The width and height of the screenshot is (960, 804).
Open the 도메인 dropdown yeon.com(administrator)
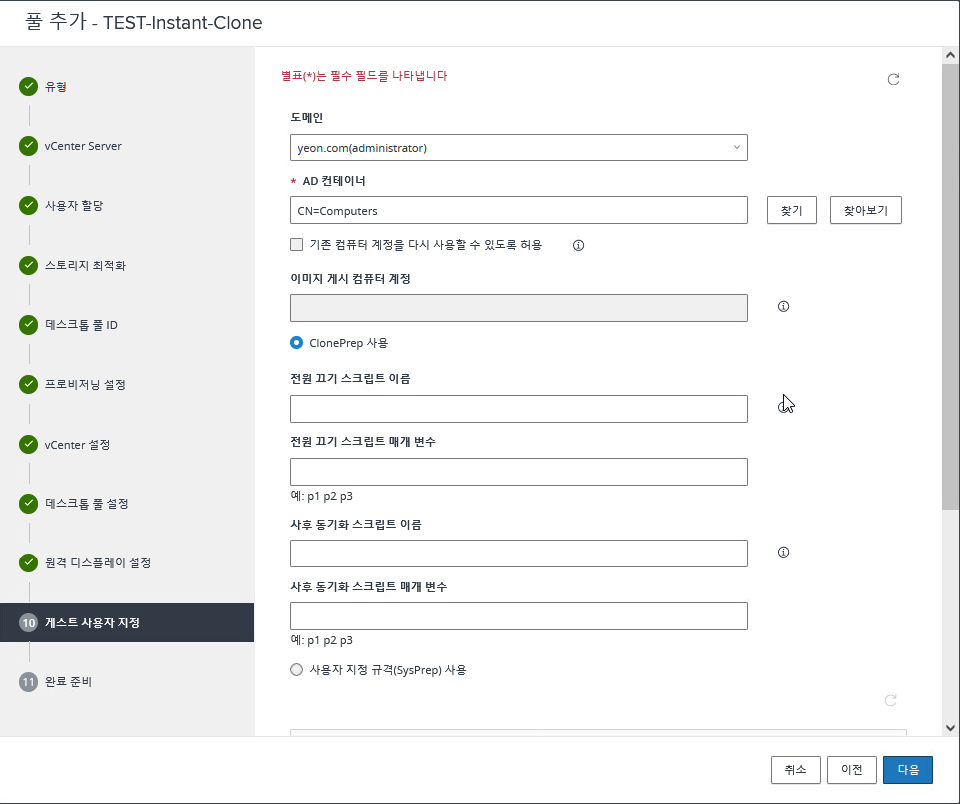(x=519, y=148)
